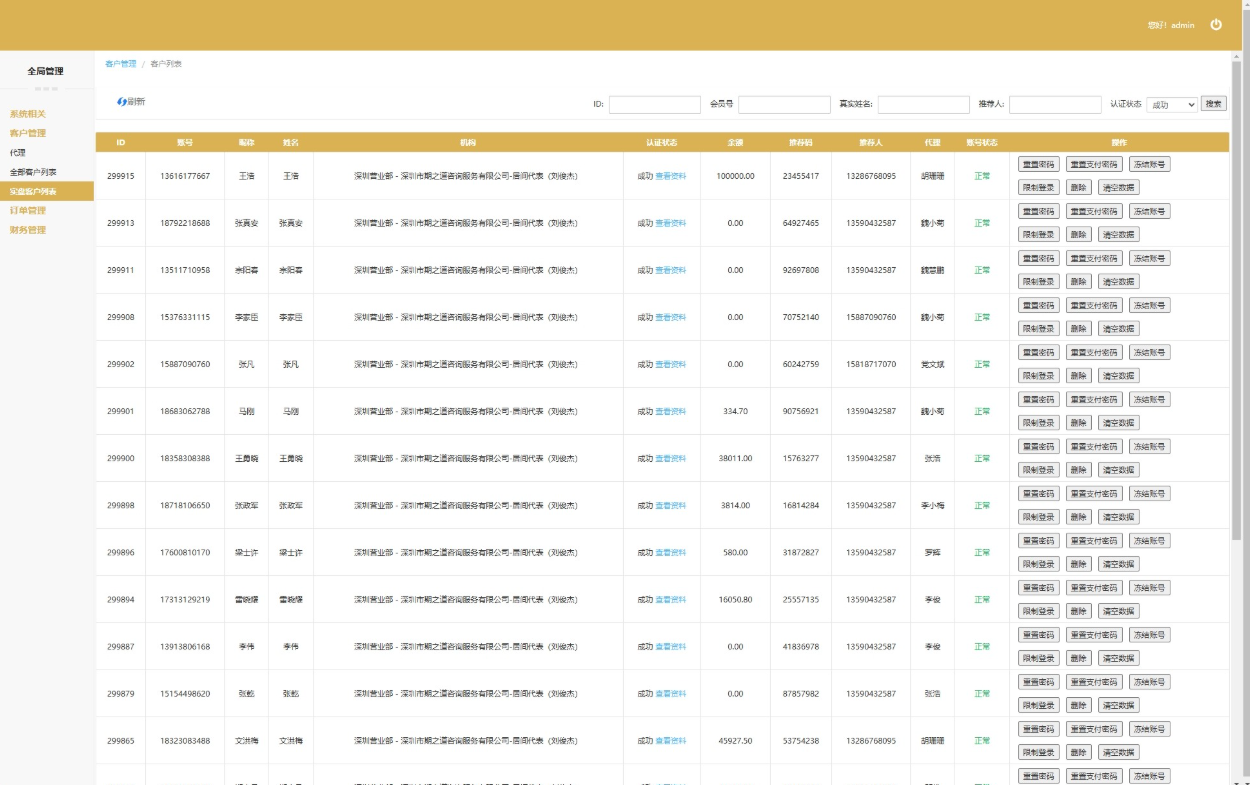The width and height of the screenshot is (1250, 785).
Task: Click 删除 for account 15887090760
Action: coord(1078,376)
